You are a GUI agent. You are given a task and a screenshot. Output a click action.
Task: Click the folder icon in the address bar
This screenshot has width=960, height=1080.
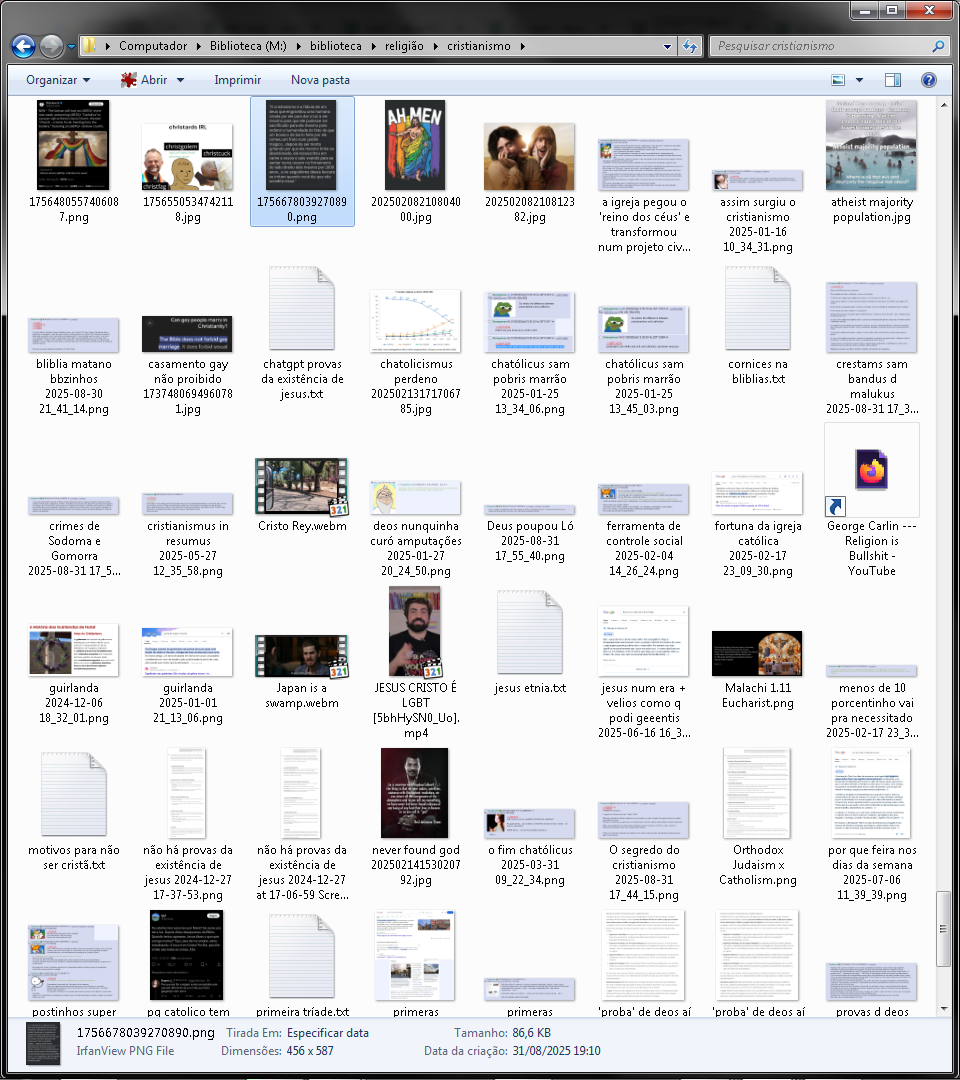pyautogui.click(x=90, y=46)
